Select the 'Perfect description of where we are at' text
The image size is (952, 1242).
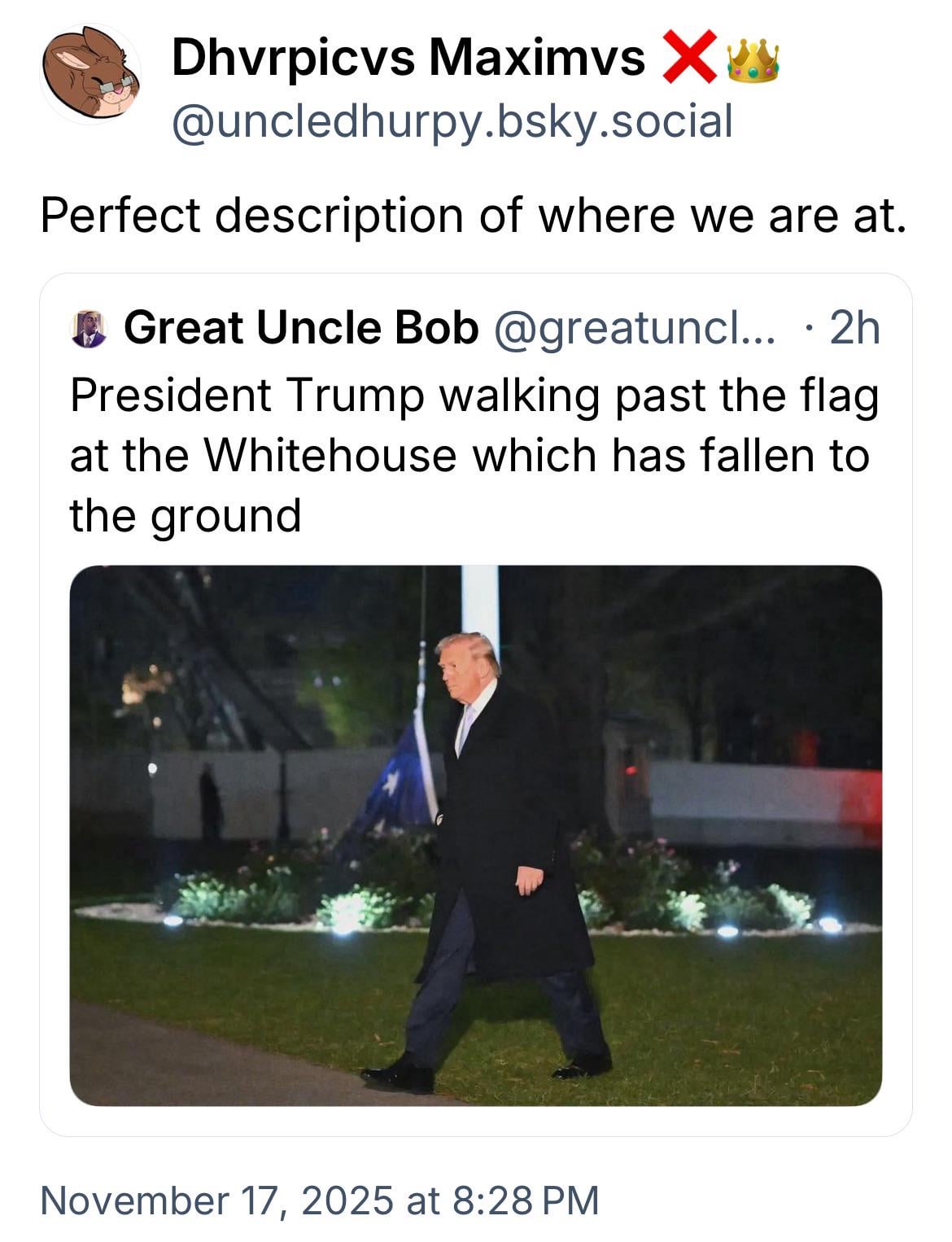click(x=473, y=216)
